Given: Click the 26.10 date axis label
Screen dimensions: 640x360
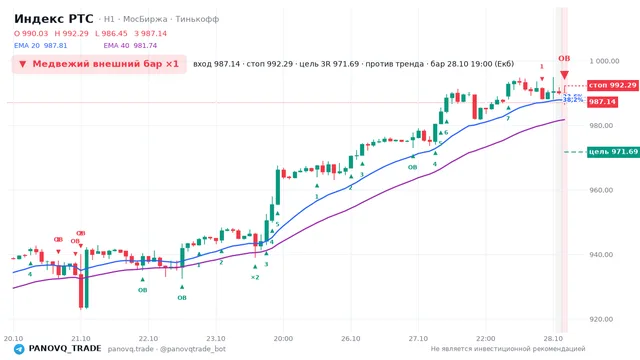Looking at the screenshot, I should coord(351,339).
